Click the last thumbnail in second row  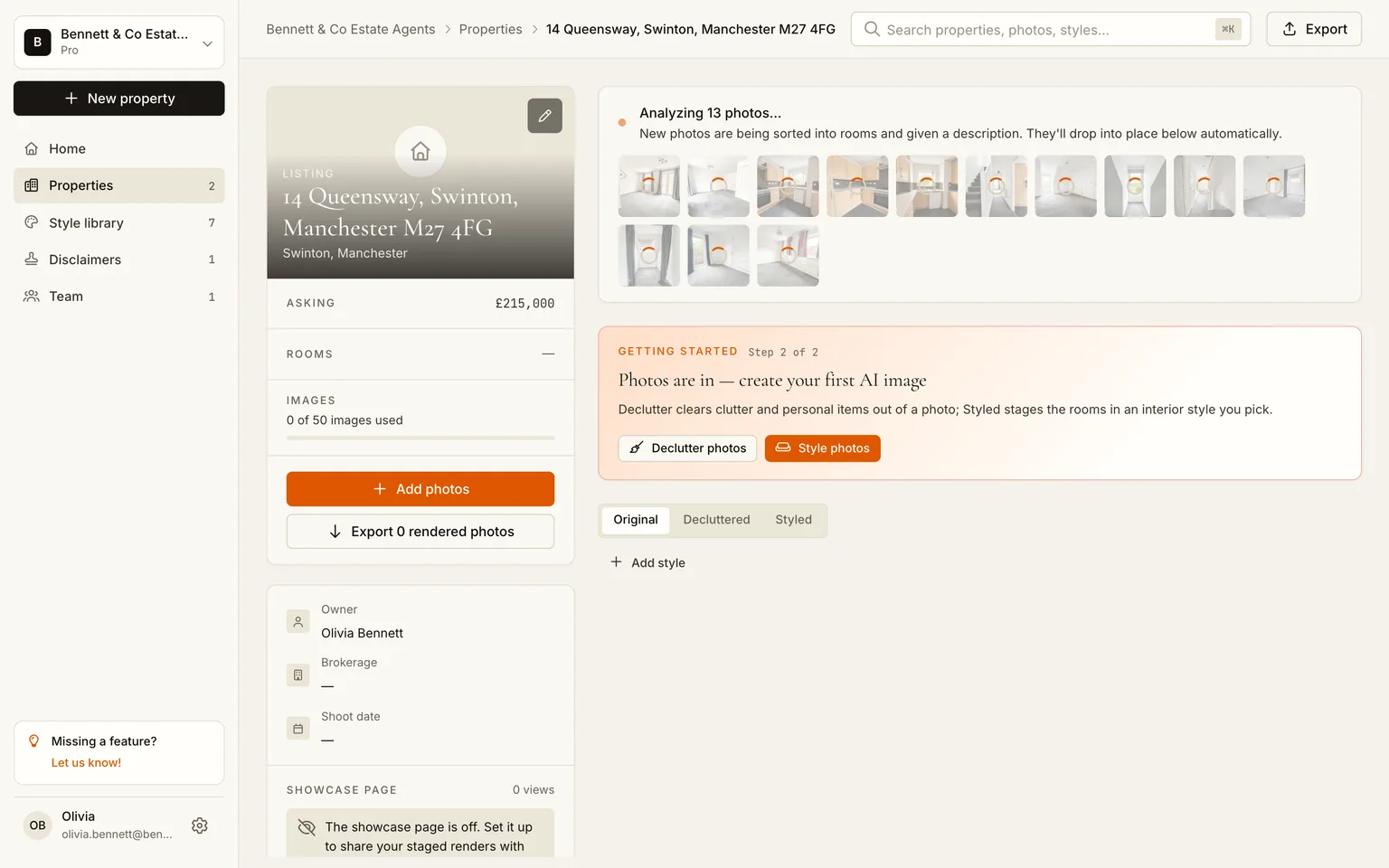788,256
